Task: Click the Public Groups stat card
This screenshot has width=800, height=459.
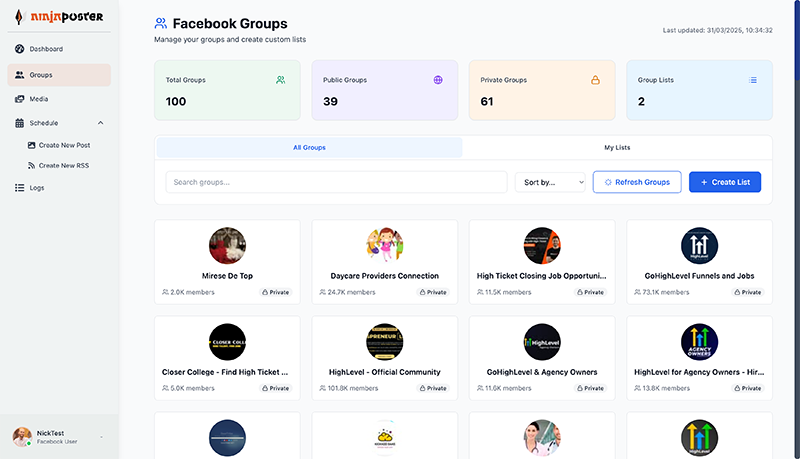Action: coord(385,90)
